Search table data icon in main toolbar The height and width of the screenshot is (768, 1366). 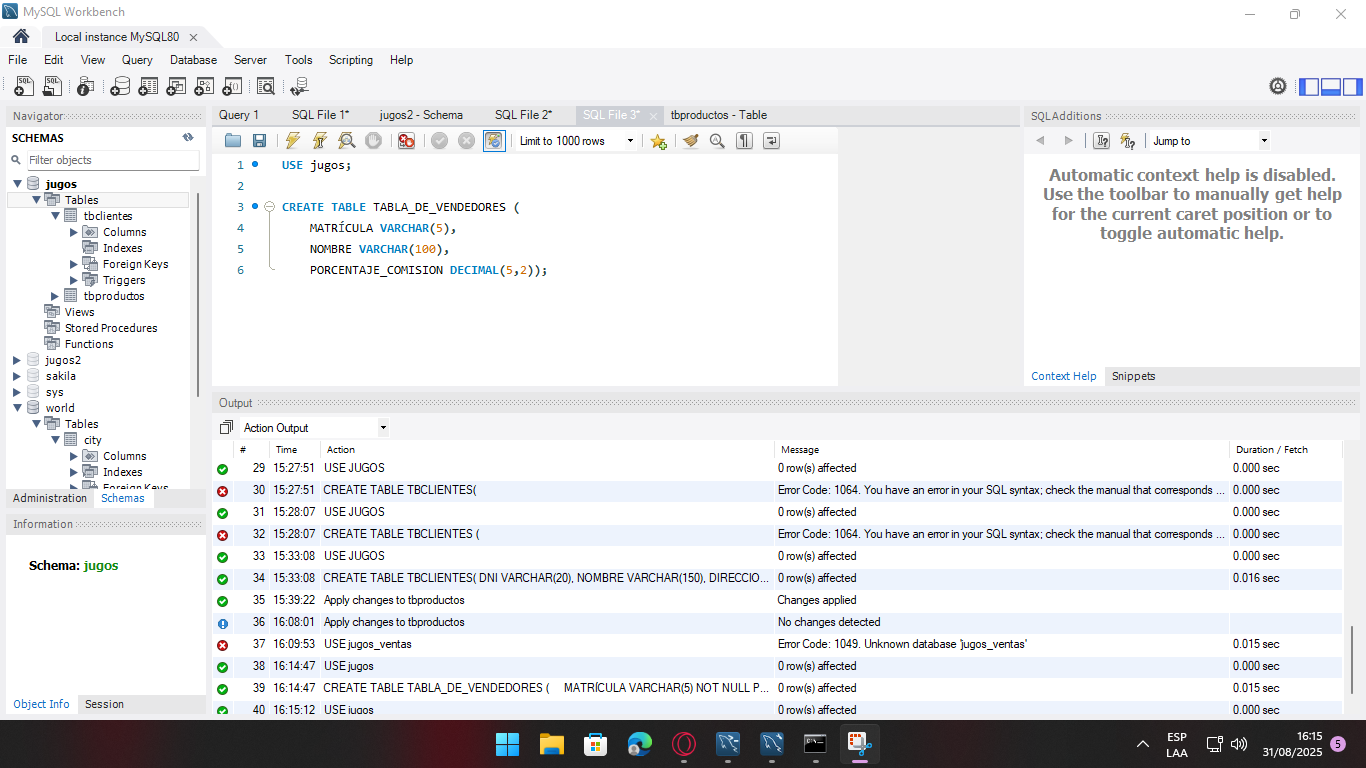pyautogui.click(x=266, y=87)
